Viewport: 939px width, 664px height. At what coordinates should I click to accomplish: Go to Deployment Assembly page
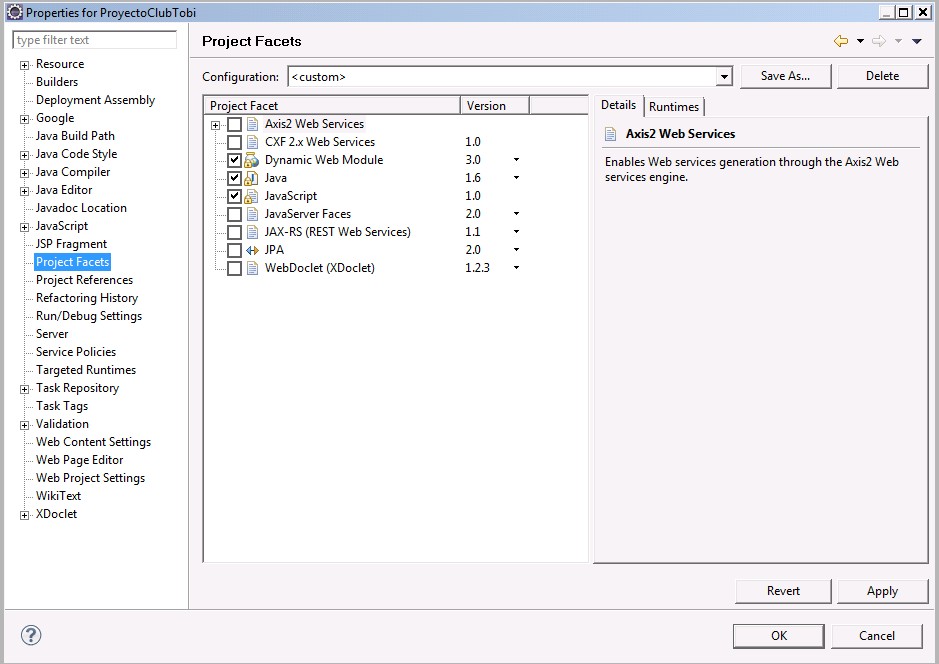click(x=95, y=100)
